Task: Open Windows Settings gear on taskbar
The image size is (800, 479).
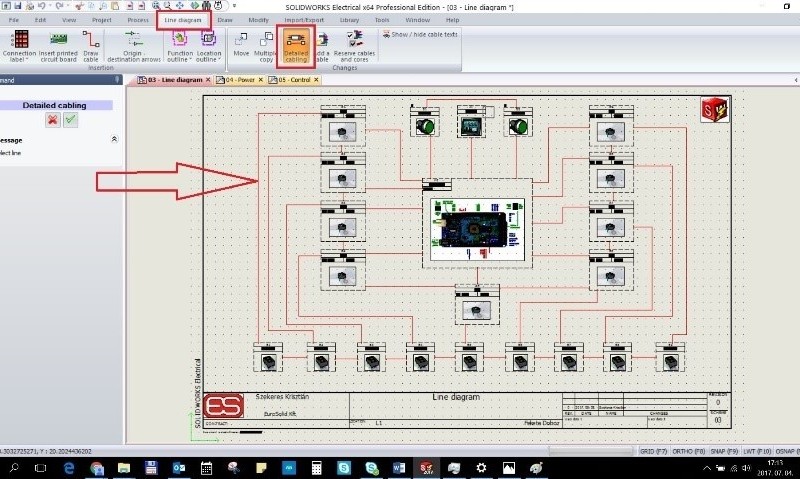Action: tap(481, 468)
